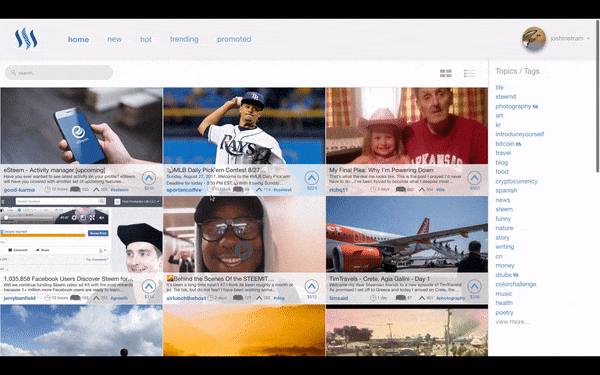Click the small icon beside the bitcoin tag
The width and height of the screenshot is (600, 375).
pyautogui.click(x=518, y=144)
